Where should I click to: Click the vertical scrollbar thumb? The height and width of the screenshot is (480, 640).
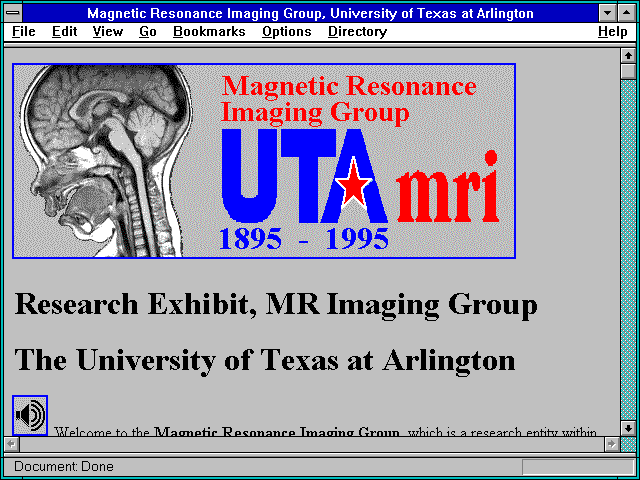[x=628, y=71]
